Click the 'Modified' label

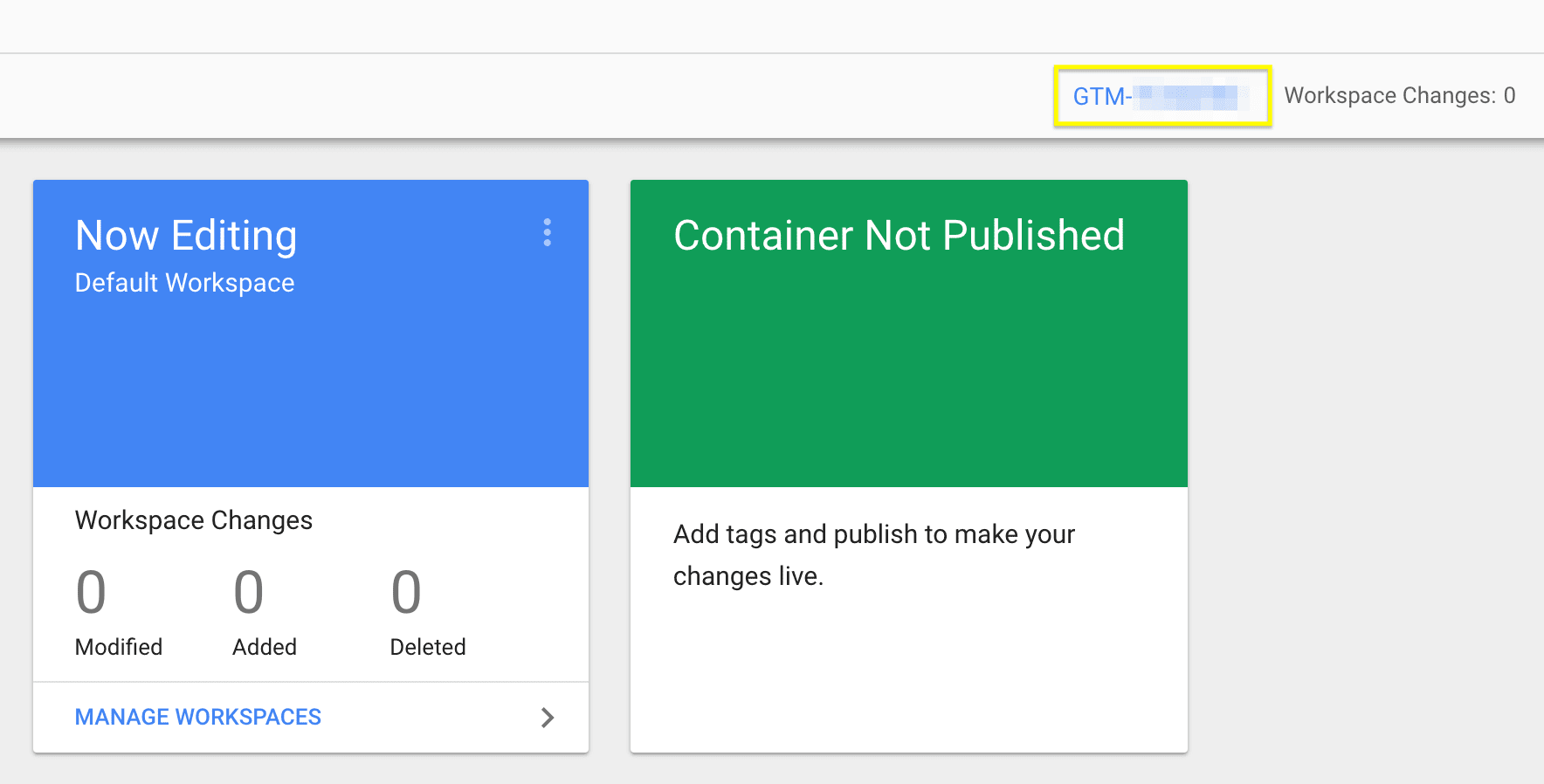coord(119,647)
